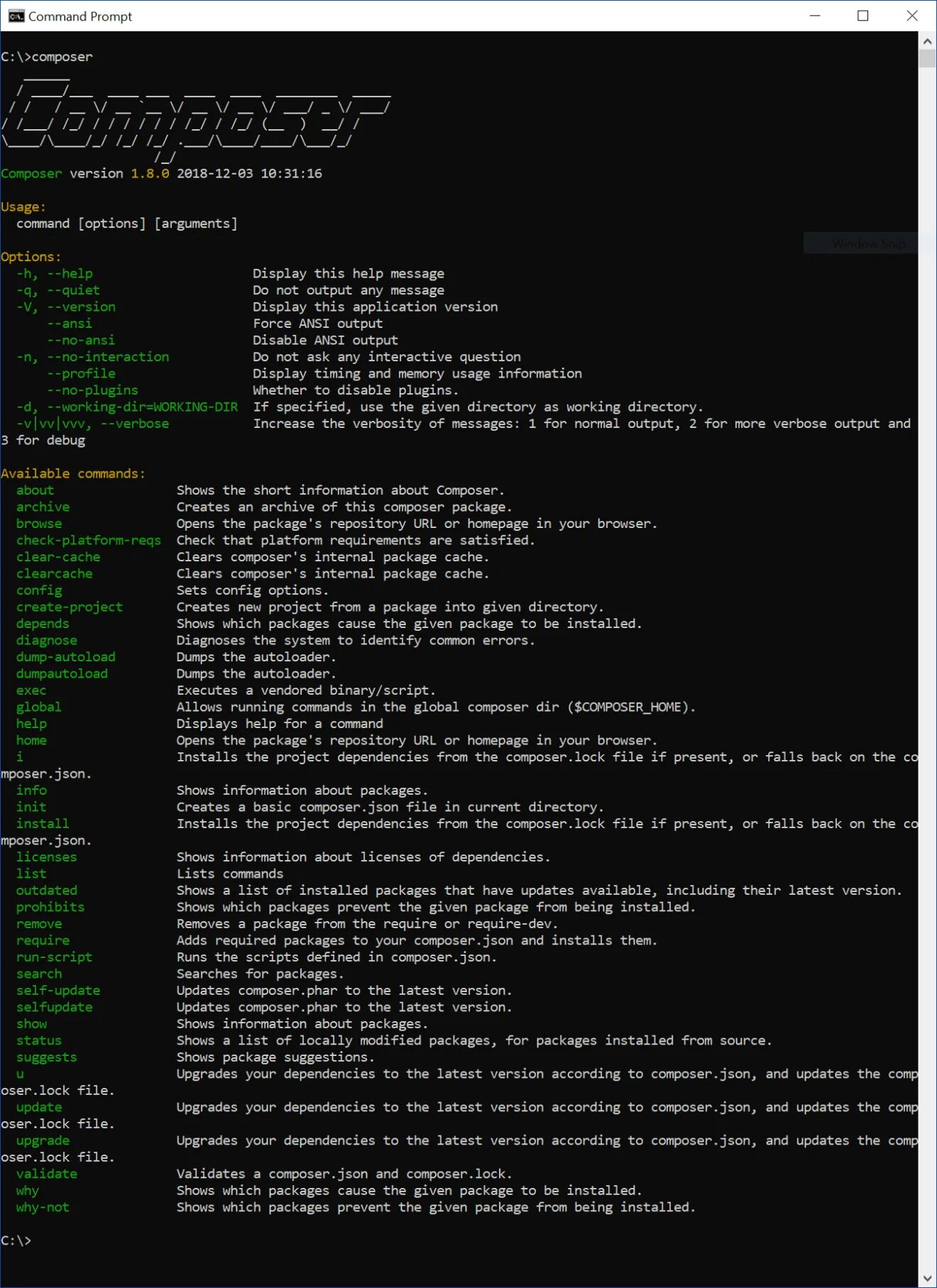Click the vertical scrollbar thumb
The image size is (937, 1288).
[927, 58]
